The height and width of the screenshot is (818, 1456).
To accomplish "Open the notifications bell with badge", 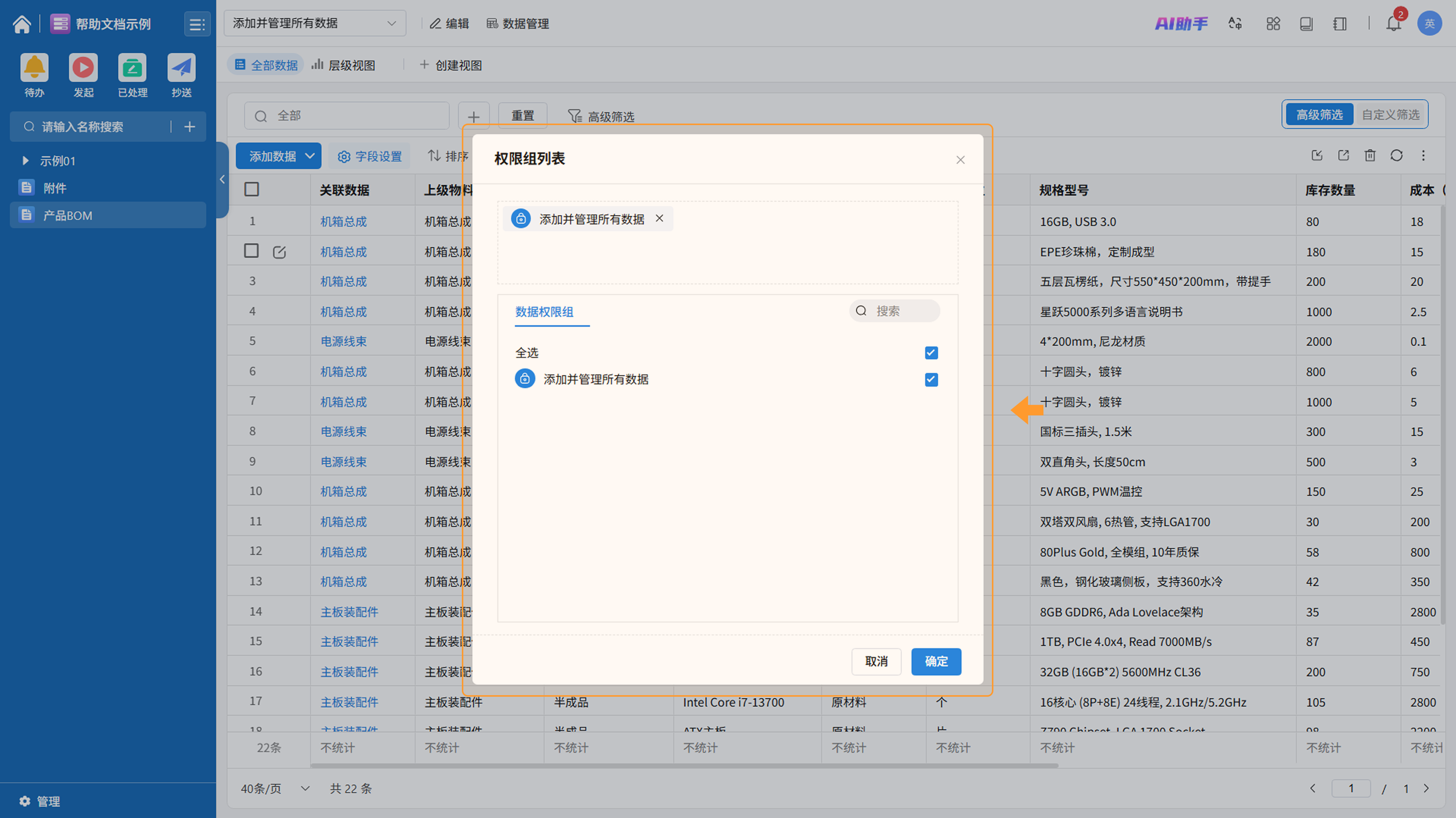I will pyautogui.click(x=1393, y=24).
